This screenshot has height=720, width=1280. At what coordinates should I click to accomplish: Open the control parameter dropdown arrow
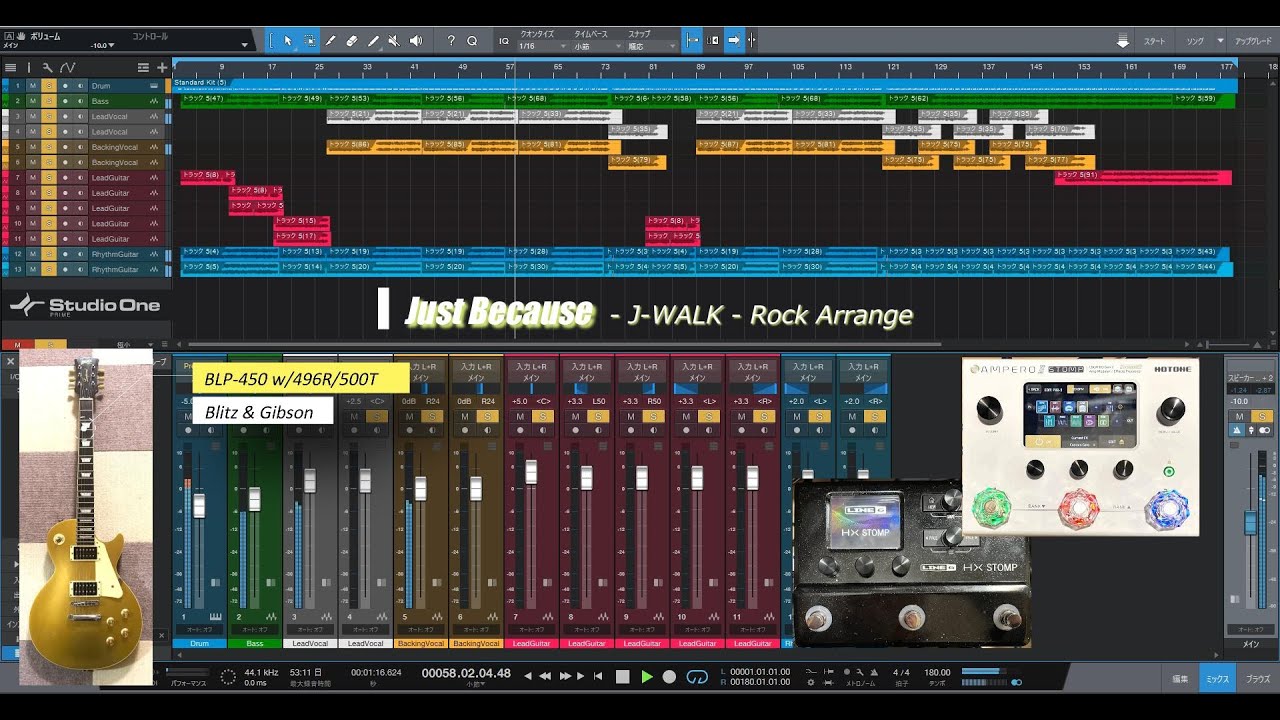point(245,45)
